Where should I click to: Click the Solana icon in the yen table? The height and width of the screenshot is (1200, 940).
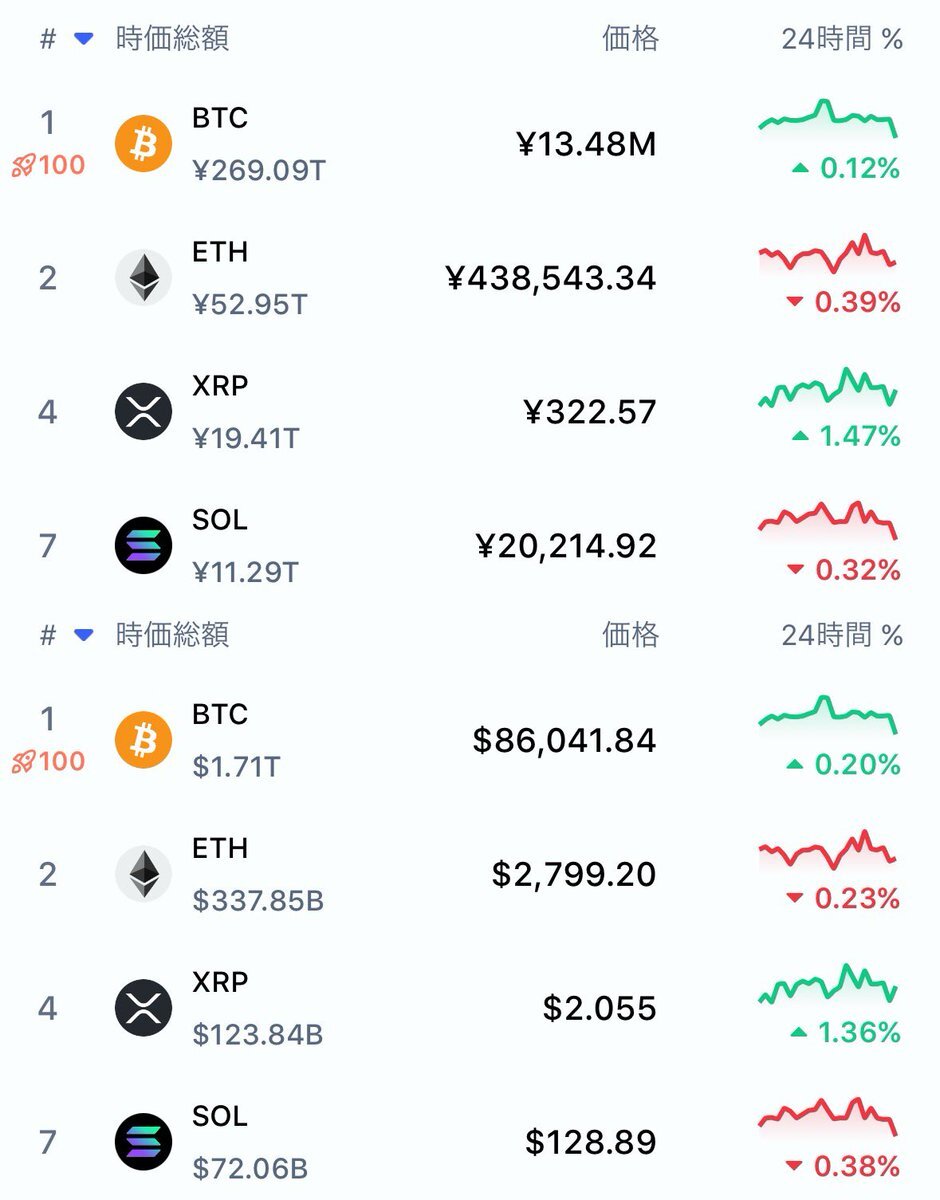pos(144,545)
